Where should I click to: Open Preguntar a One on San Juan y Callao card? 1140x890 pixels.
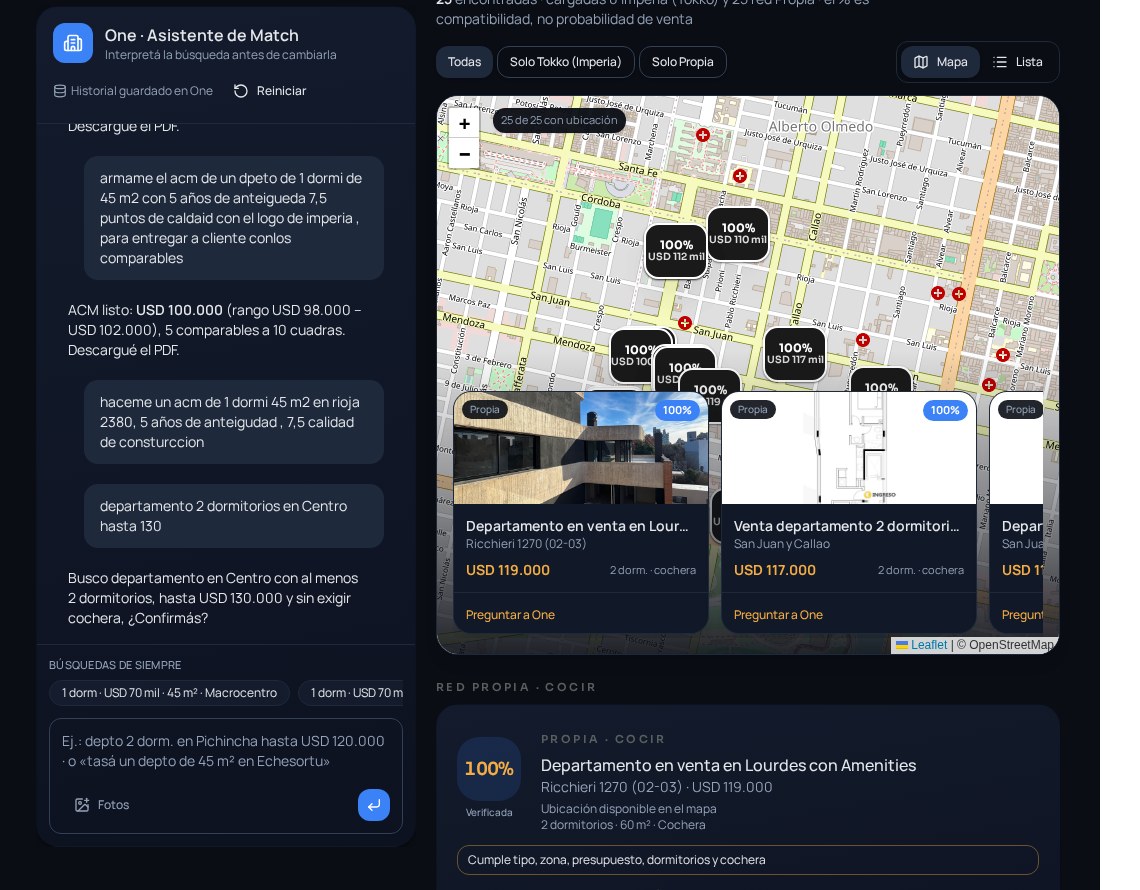[778, 614]
